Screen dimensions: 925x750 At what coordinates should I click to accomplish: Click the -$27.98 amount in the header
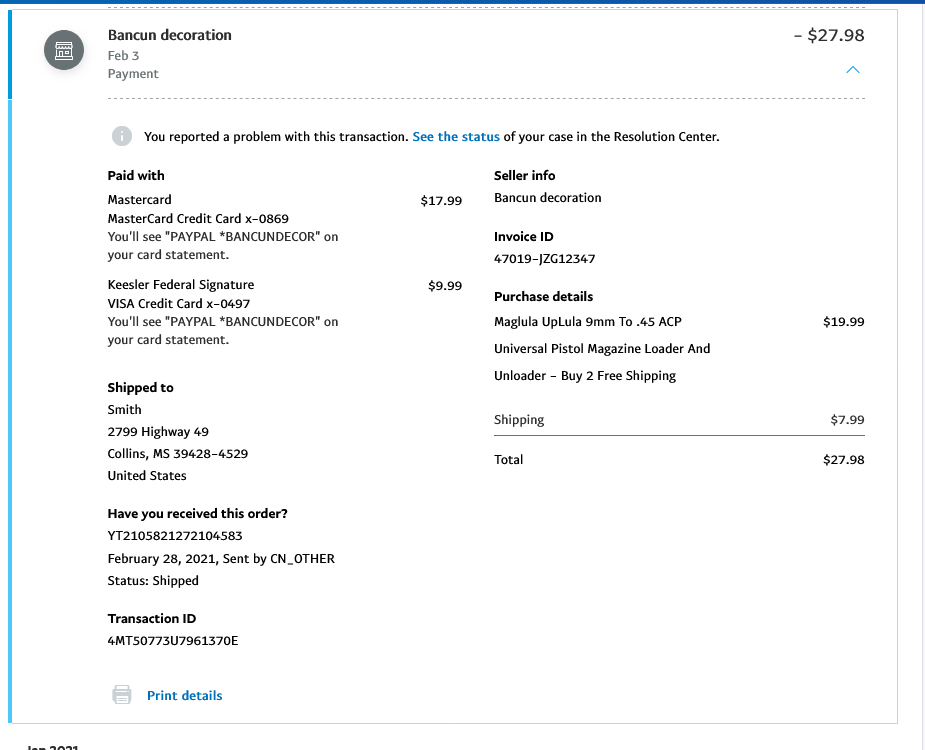click(828, 35)
